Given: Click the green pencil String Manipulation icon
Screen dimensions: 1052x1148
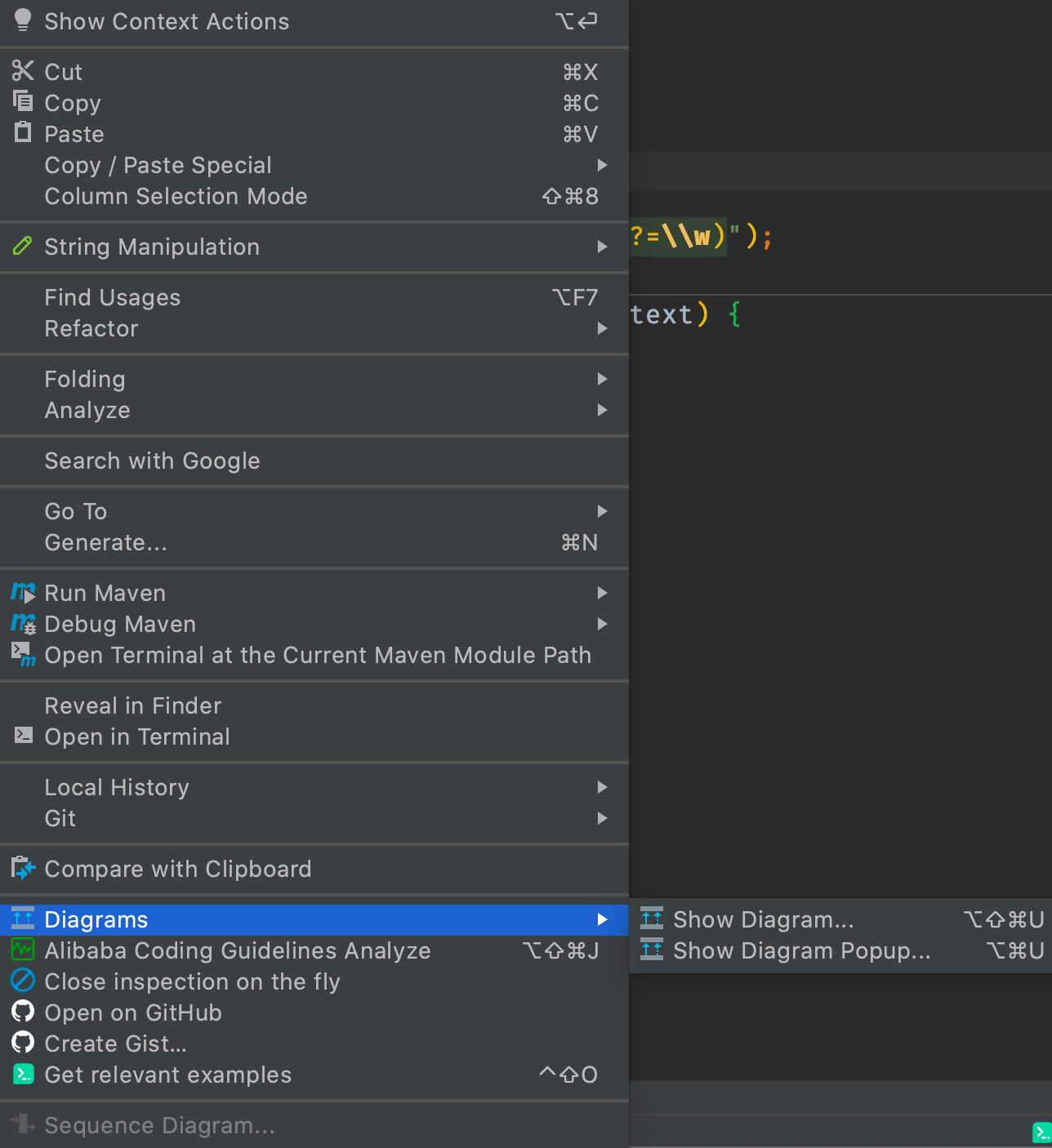Looking at the screenshot, I should click(x=23, y=246).
